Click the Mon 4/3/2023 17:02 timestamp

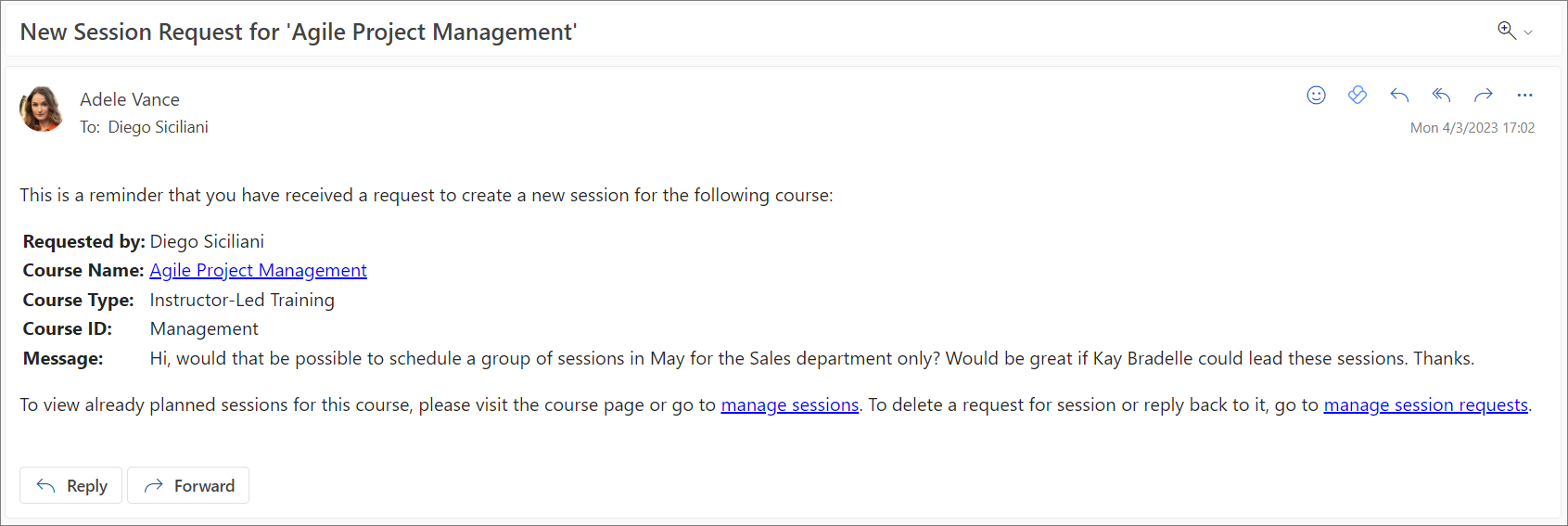(1472, 128)
